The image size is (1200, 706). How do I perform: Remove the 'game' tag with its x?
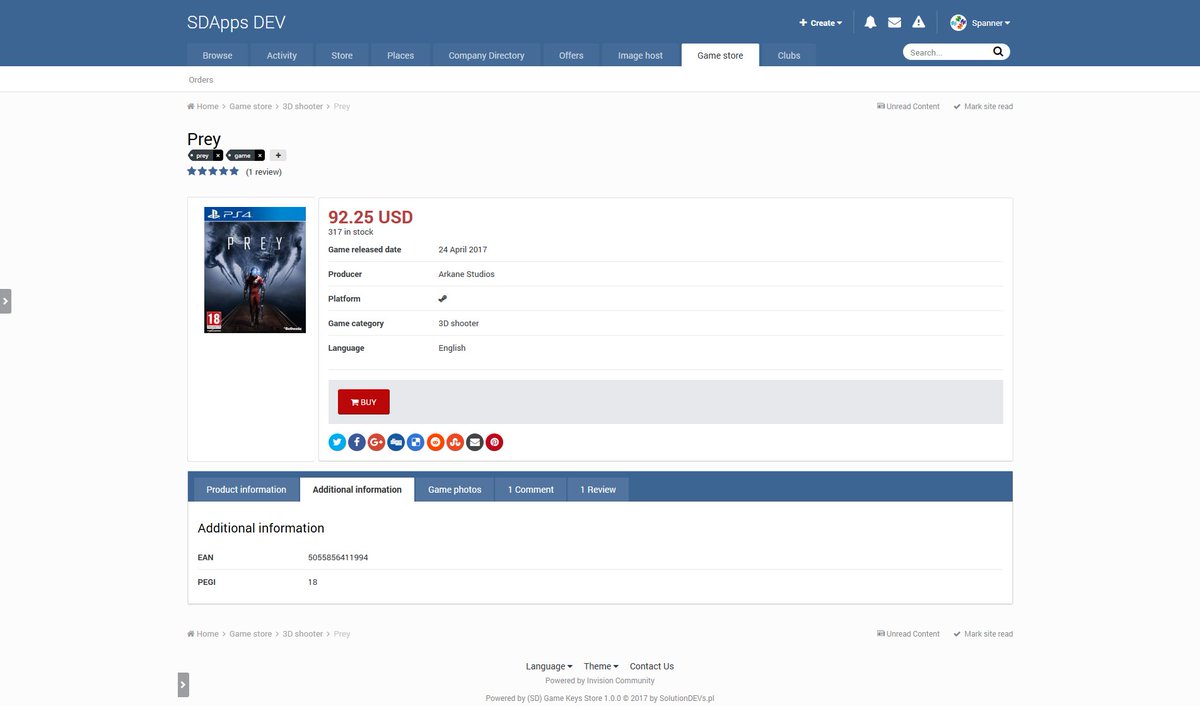click(x=260, y=156)
